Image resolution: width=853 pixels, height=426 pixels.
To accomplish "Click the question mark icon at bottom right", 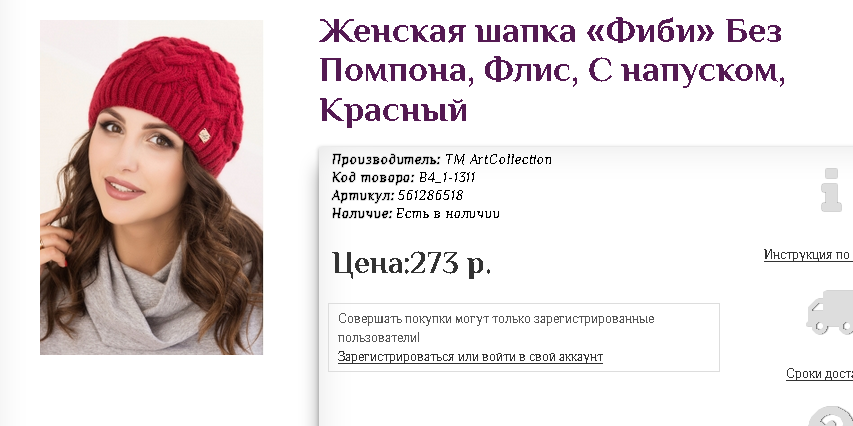I will coord(832,417).
